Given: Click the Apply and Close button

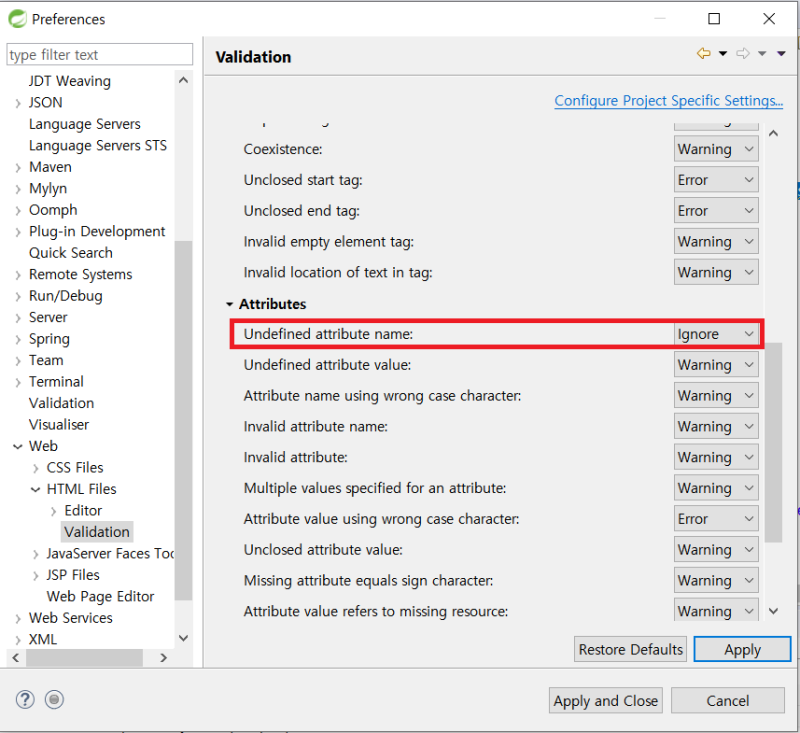Looking at the screenshot, I should (x=606, y=701).
